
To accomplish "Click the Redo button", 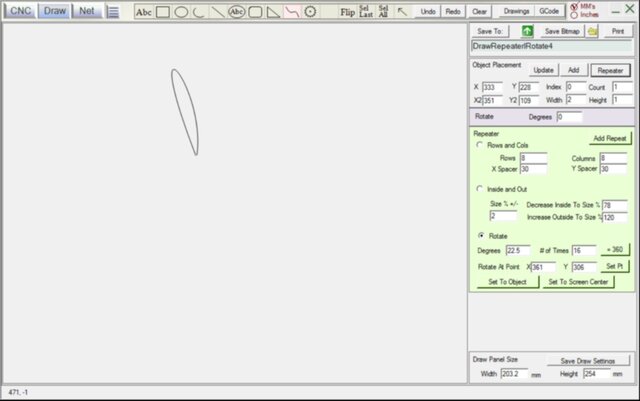I will pyautogui.click(x=453, y=11).
